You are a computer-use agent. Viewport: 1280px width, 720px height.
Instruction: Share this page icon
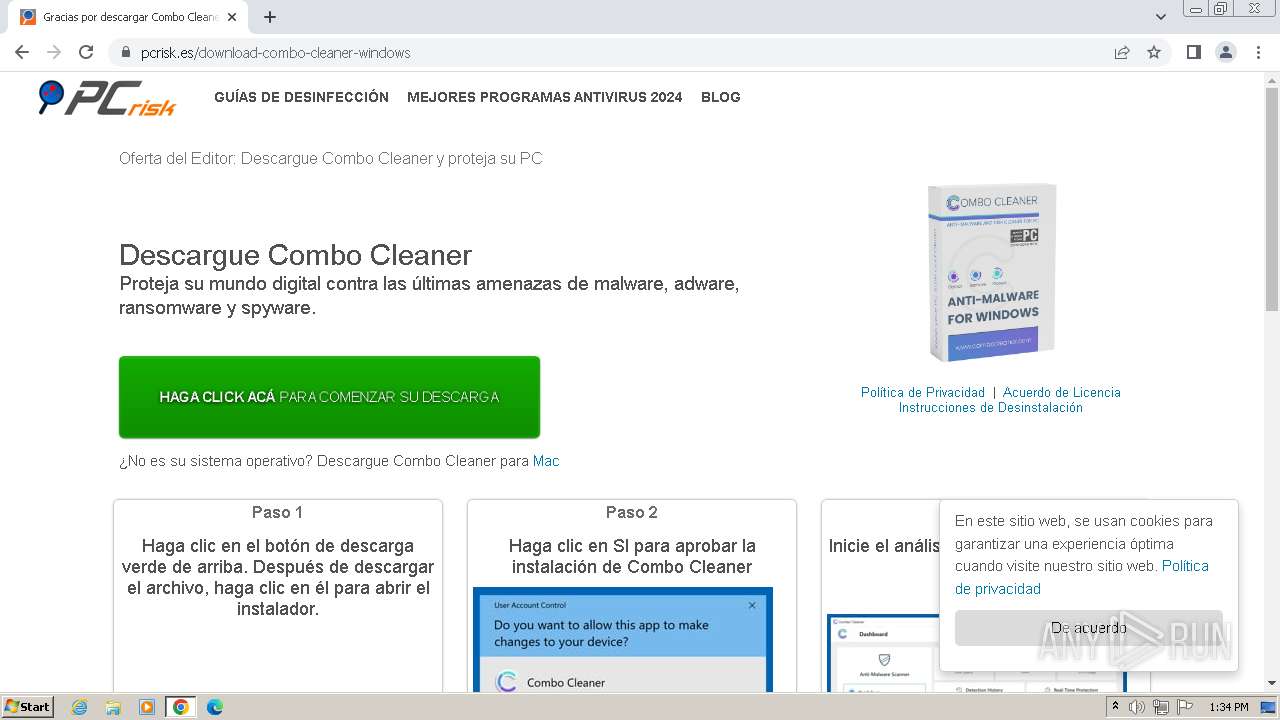click(x=1122, y=52)
